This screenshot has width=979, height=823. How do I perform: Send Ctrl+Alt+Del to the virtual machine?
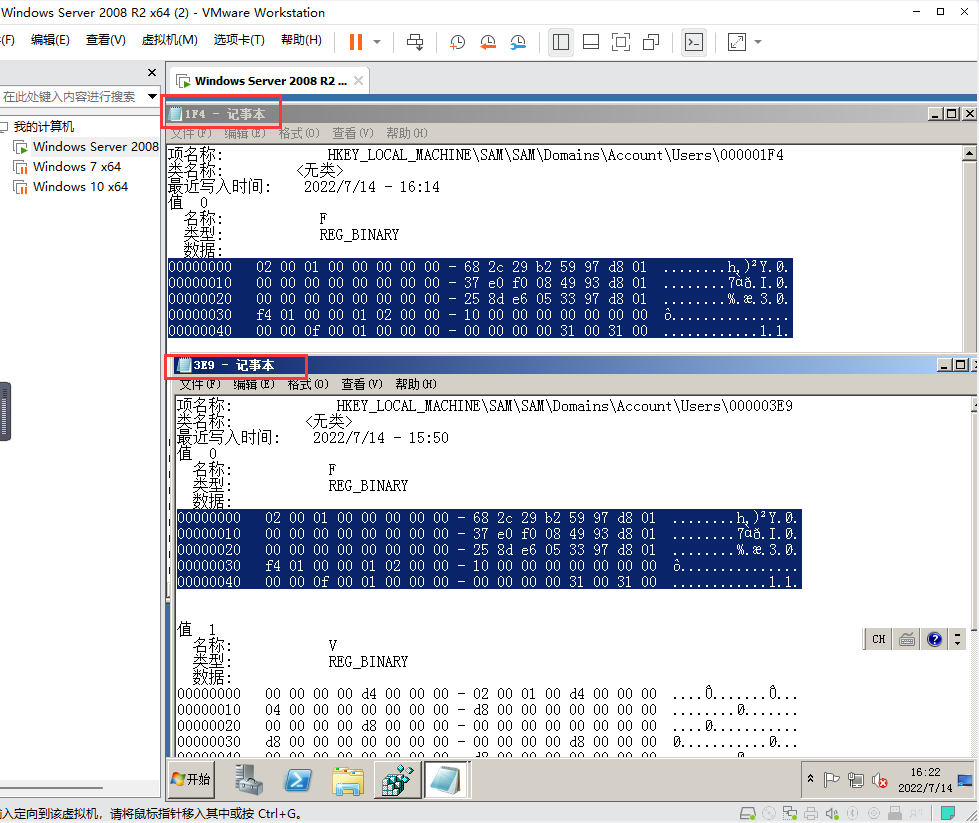tap(415, 42)
